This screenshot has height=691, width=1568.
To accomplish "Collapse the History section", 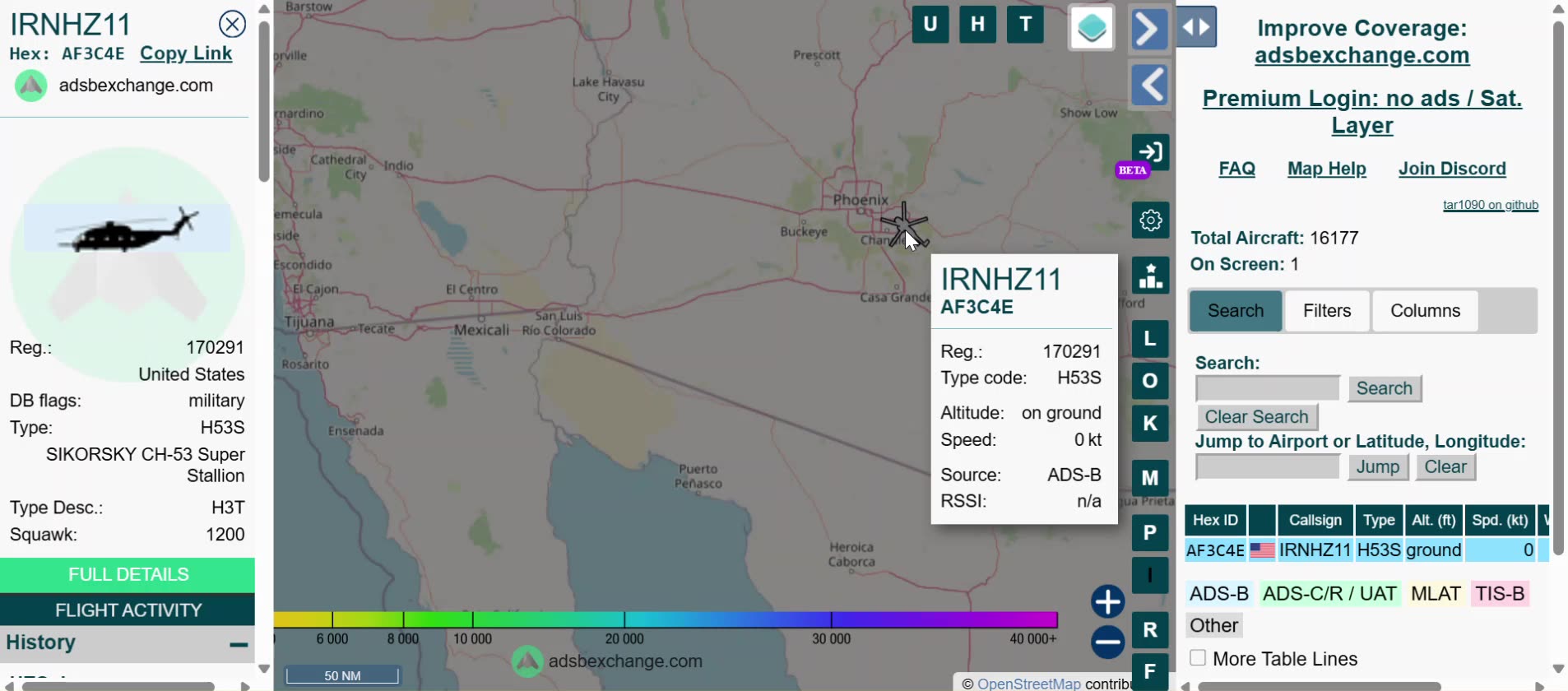I will pos(239,643).
